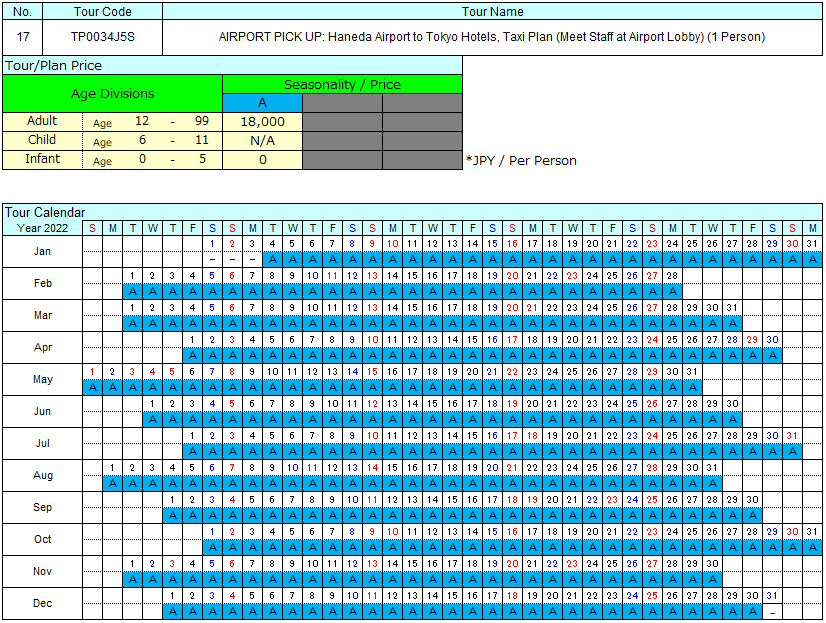Select the Jan month row label
This screenshot has width=826, height=623.
[x=42, y=251]
